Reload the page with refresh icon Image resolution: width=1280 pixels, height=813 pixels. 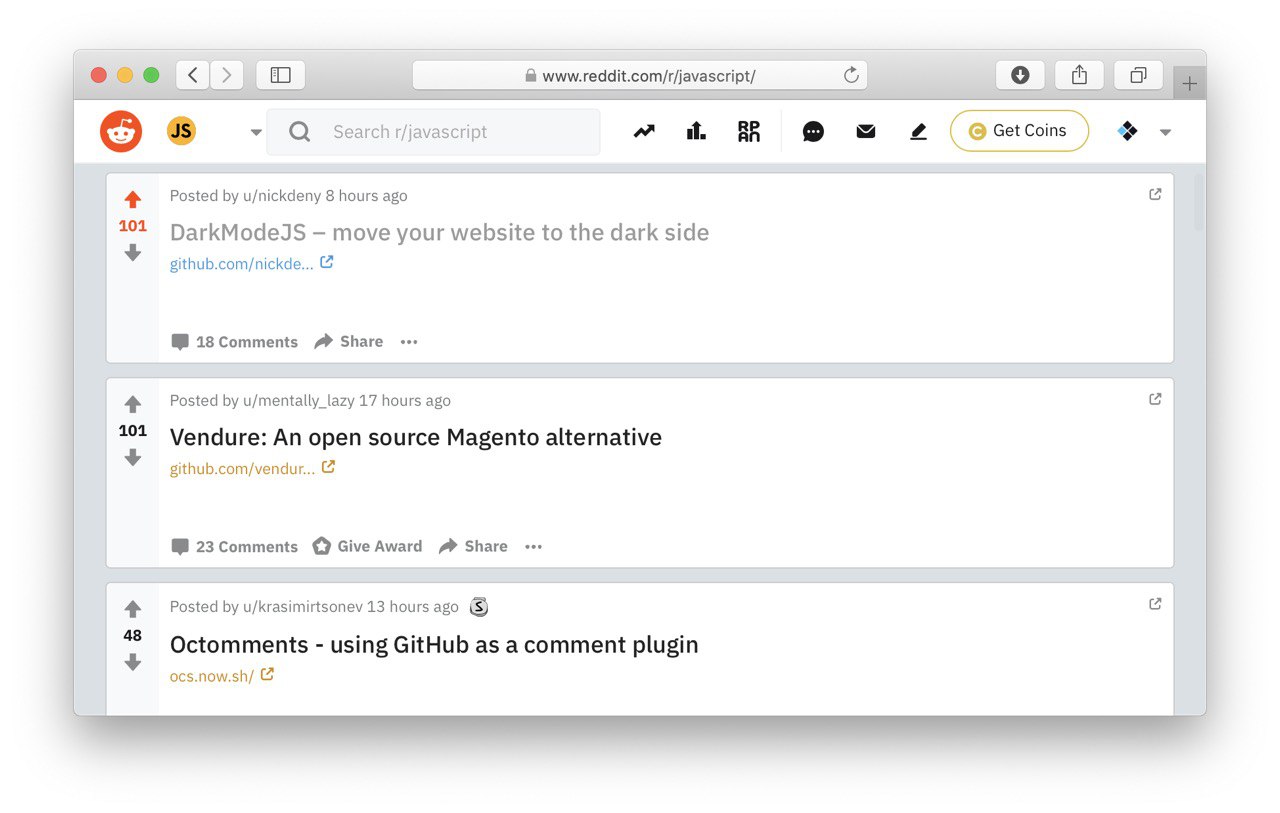pyautogui.click(x=851, y=75)
